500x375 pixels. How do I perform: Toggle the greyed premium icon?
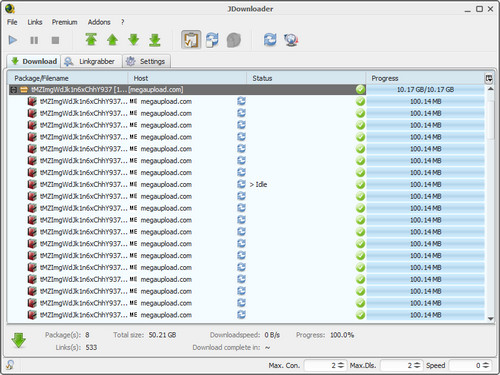(x=234, y=40)
